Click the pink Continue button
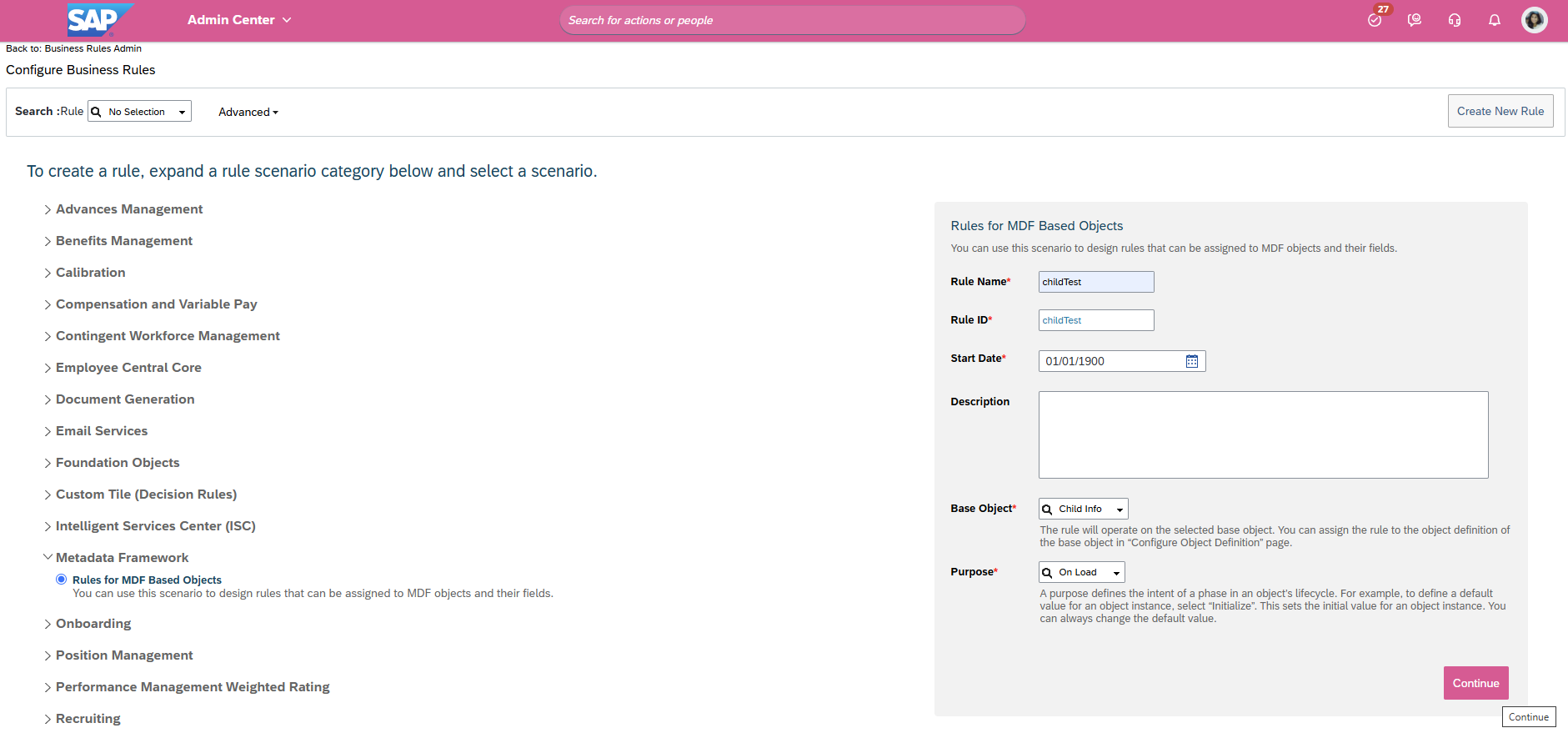The image size is (1568, 733). click(x=1475, y=683)
